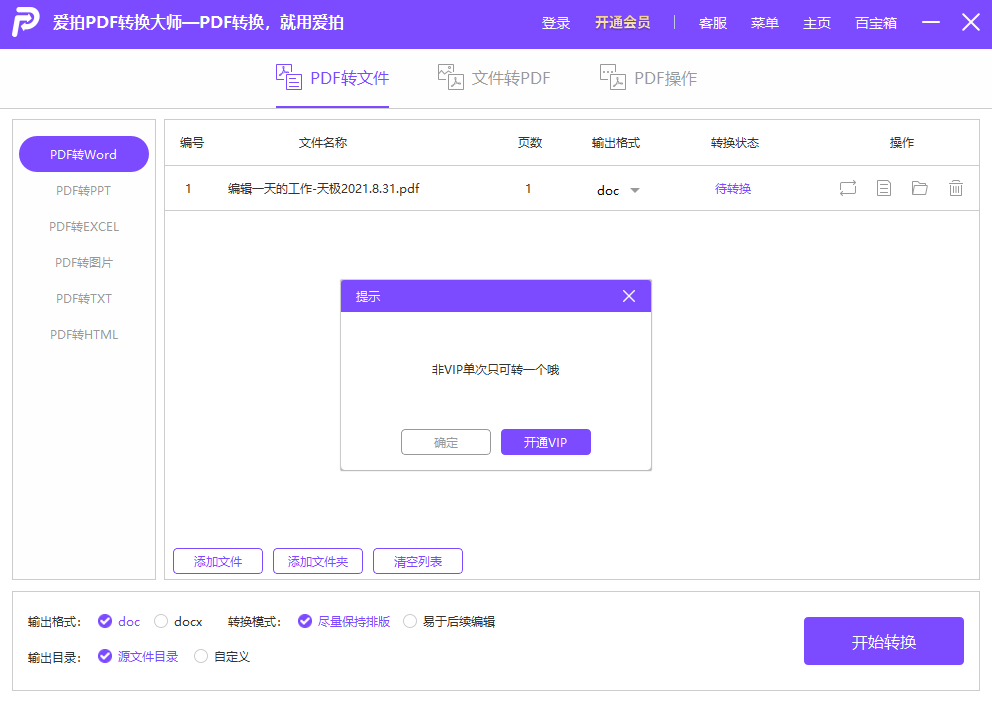
Task: Click the 添加文件 button
Action: 218,561
